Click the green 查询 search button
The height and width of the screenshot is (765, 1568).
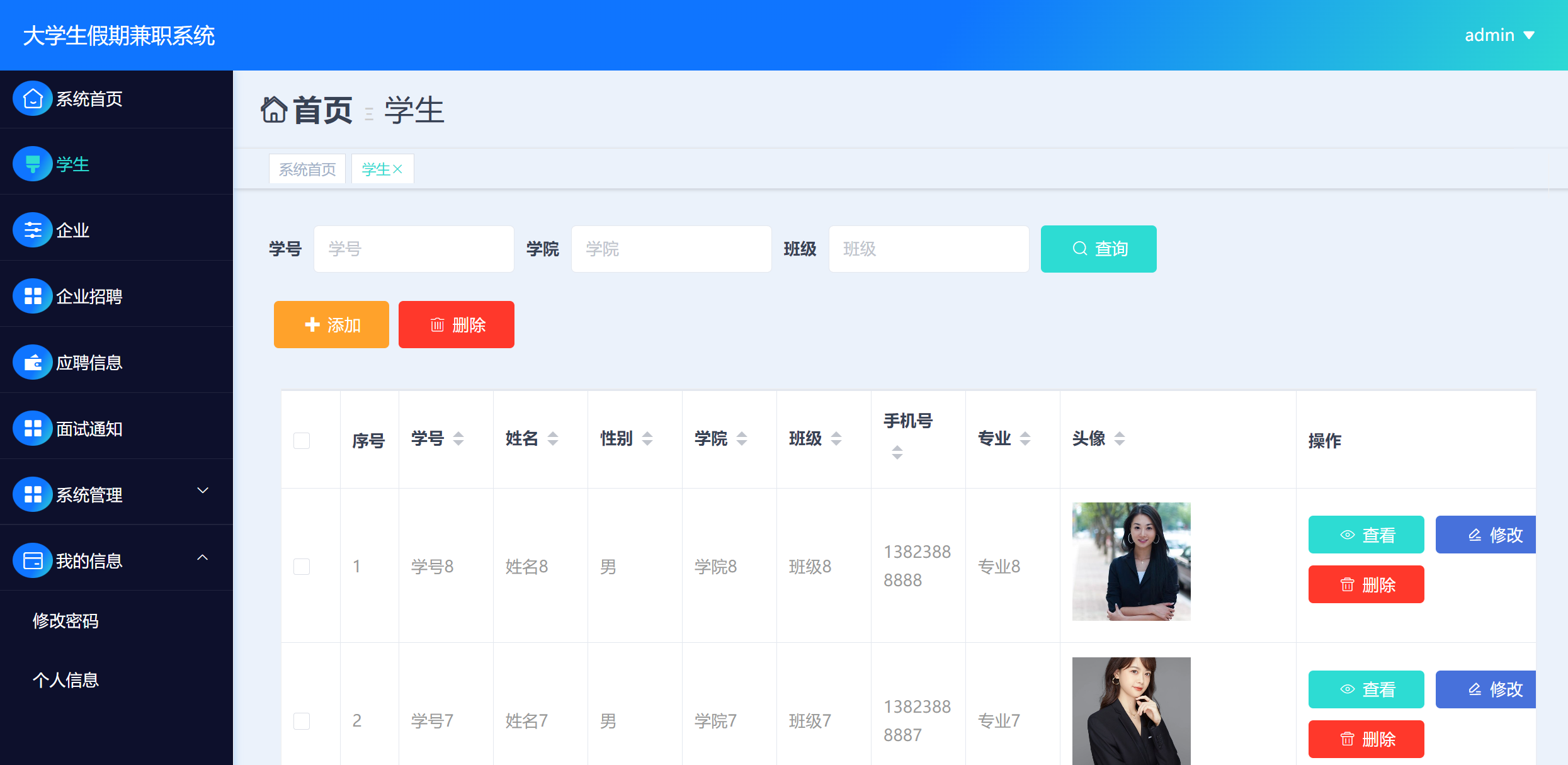(x=1098, y=249)
